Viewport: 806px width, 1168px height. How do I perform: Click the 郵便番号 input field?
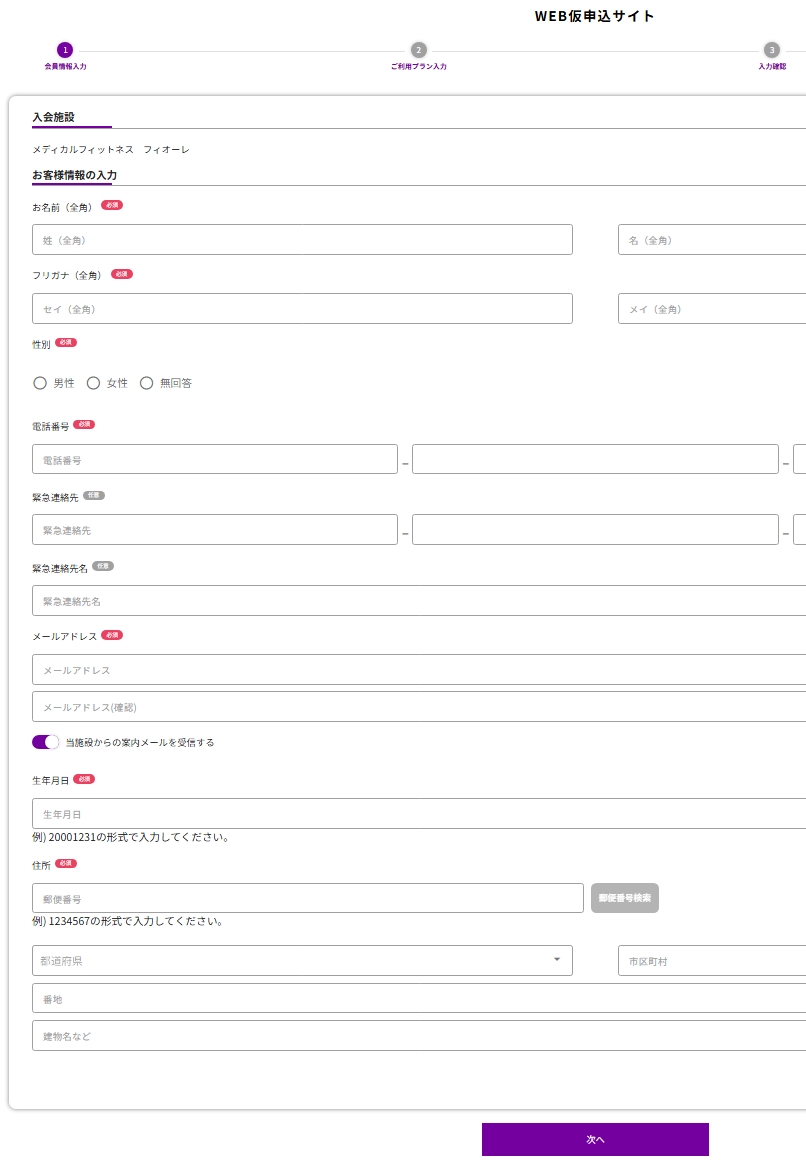coord(308,898)
